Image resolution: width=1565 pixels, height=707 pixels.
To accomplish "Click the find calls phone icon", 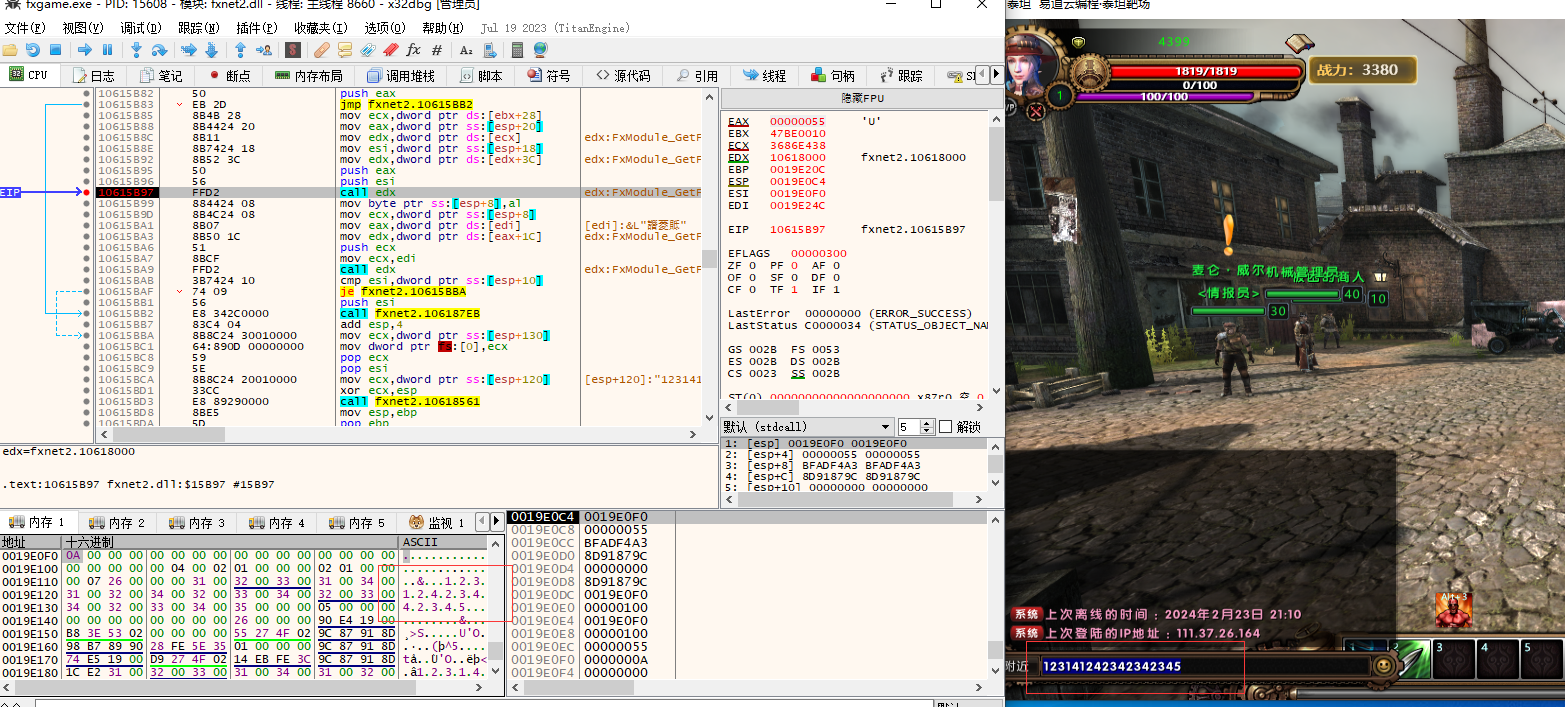I will pos(490,50).
